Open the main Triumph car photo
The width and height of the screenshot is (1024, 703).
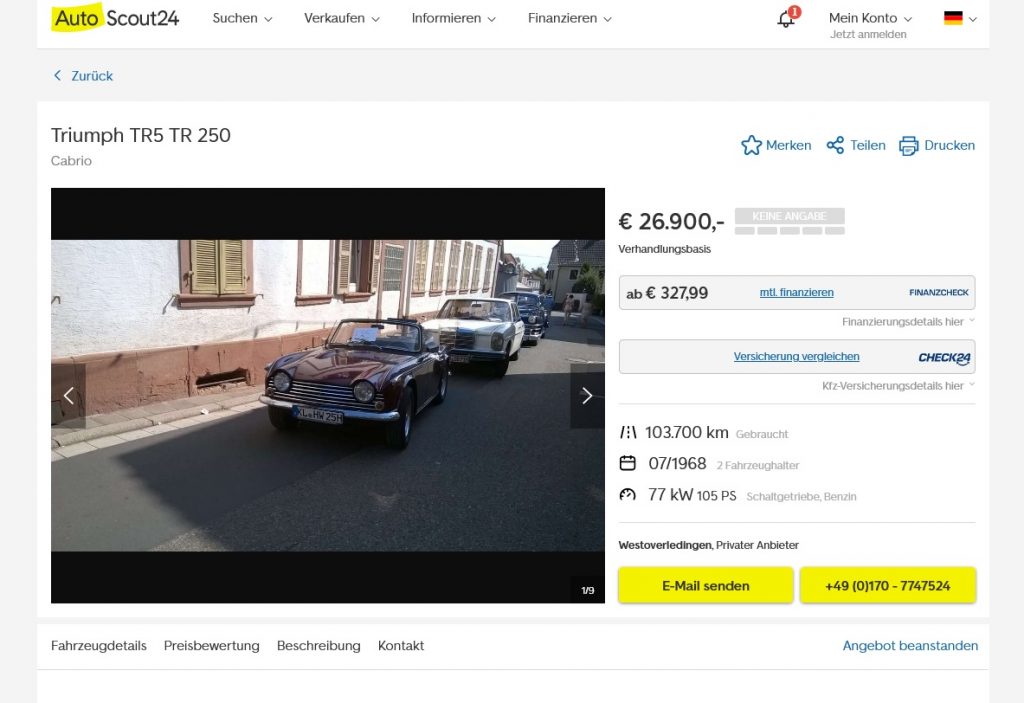[x=328, y=395]
